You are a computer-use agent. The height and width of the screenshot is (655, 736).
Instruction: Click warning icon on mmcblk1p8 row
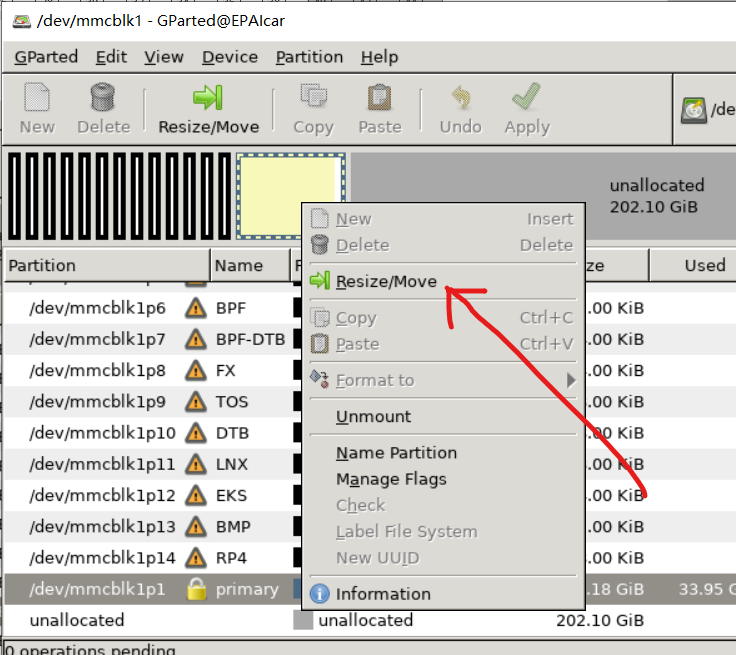tap(196, 371)
